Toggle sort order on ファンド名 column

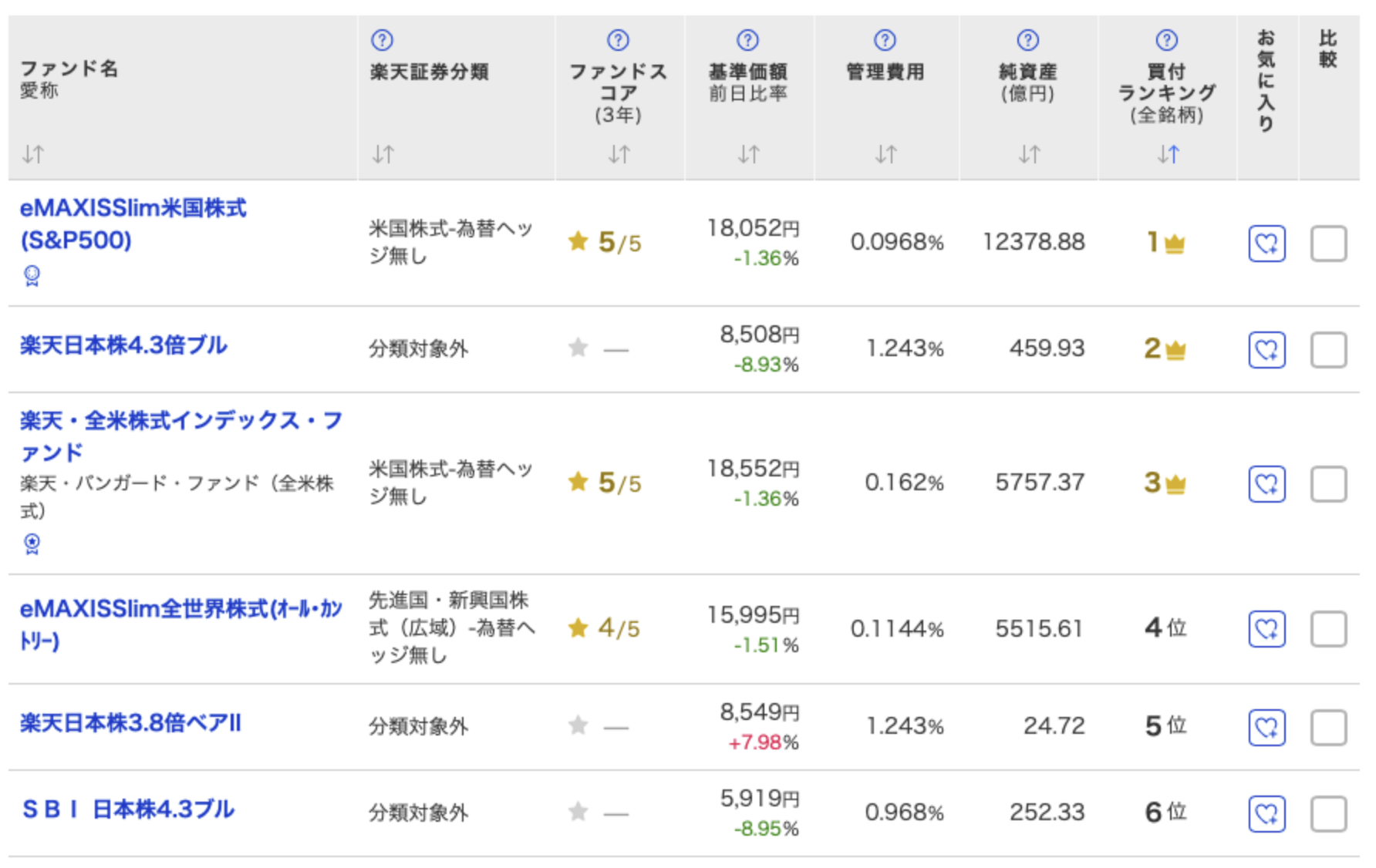[33, 155]
